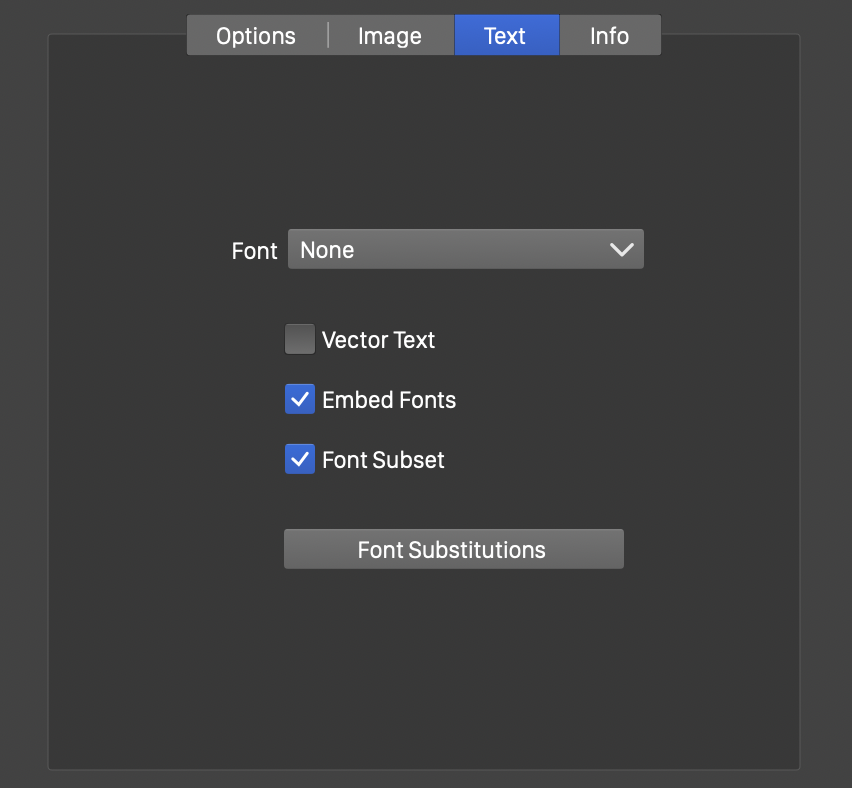852x788 pixels.
Task: Disable the Font Subset checkbox
Action: (x=300, y=460)
